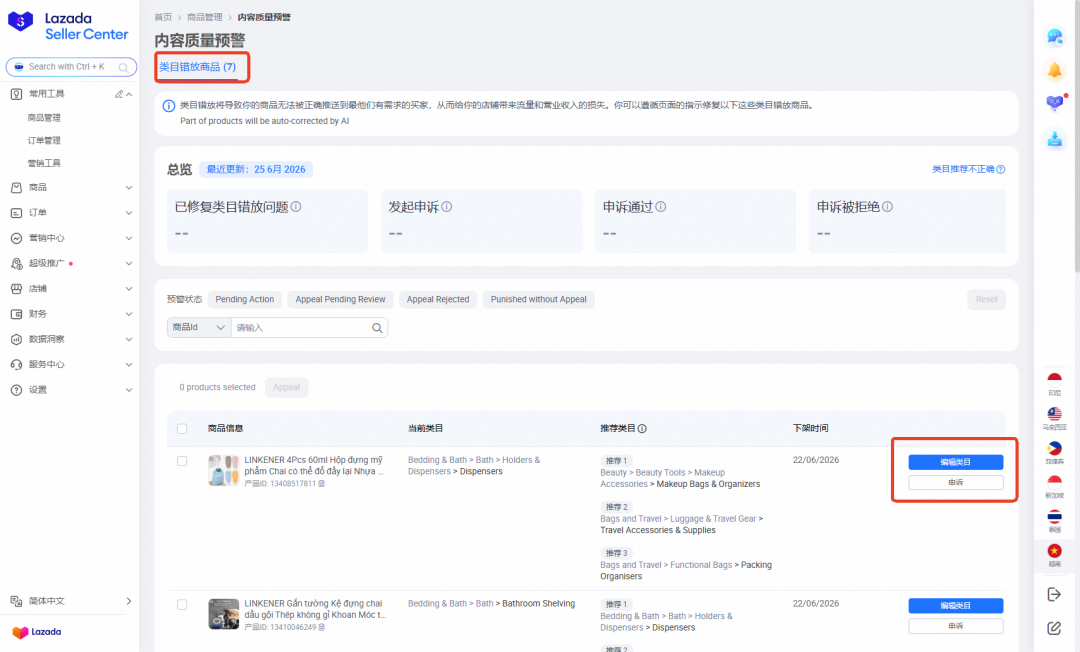This screenshot has width=1080, height=652.
Task: Toggle the select-all checkbox in table header
Action: (x=182, y=428)
